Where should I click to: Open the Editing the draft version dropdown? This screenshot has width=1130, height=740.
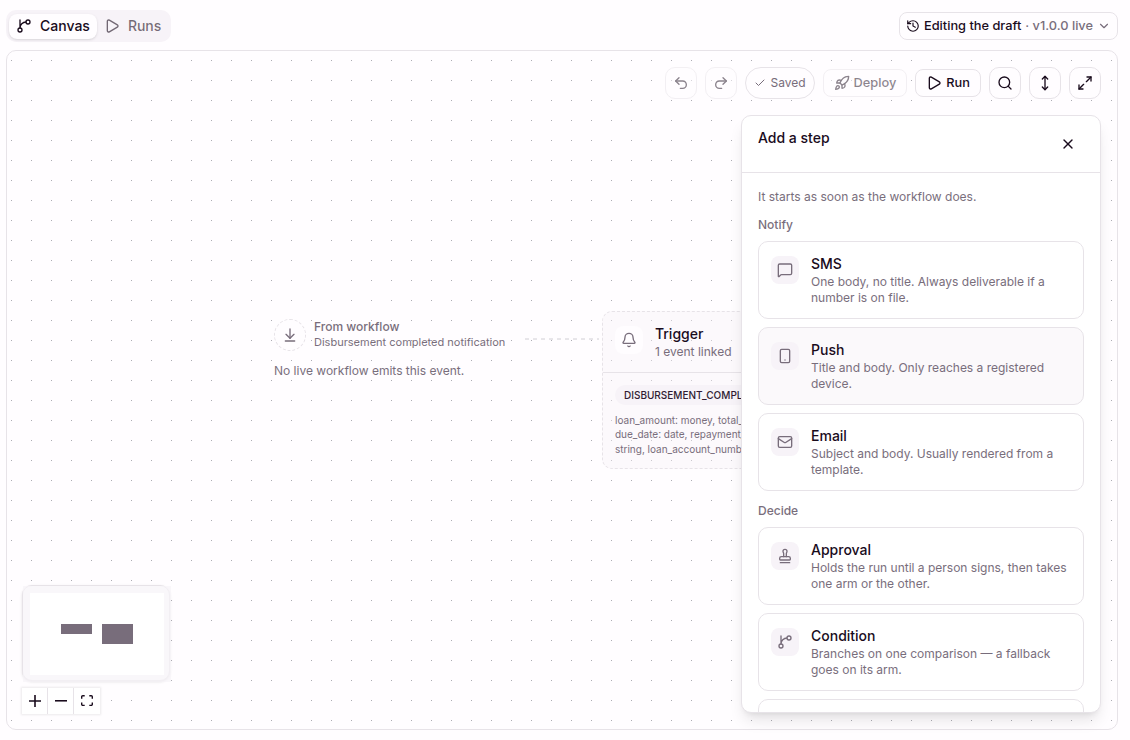(1007, 26)
